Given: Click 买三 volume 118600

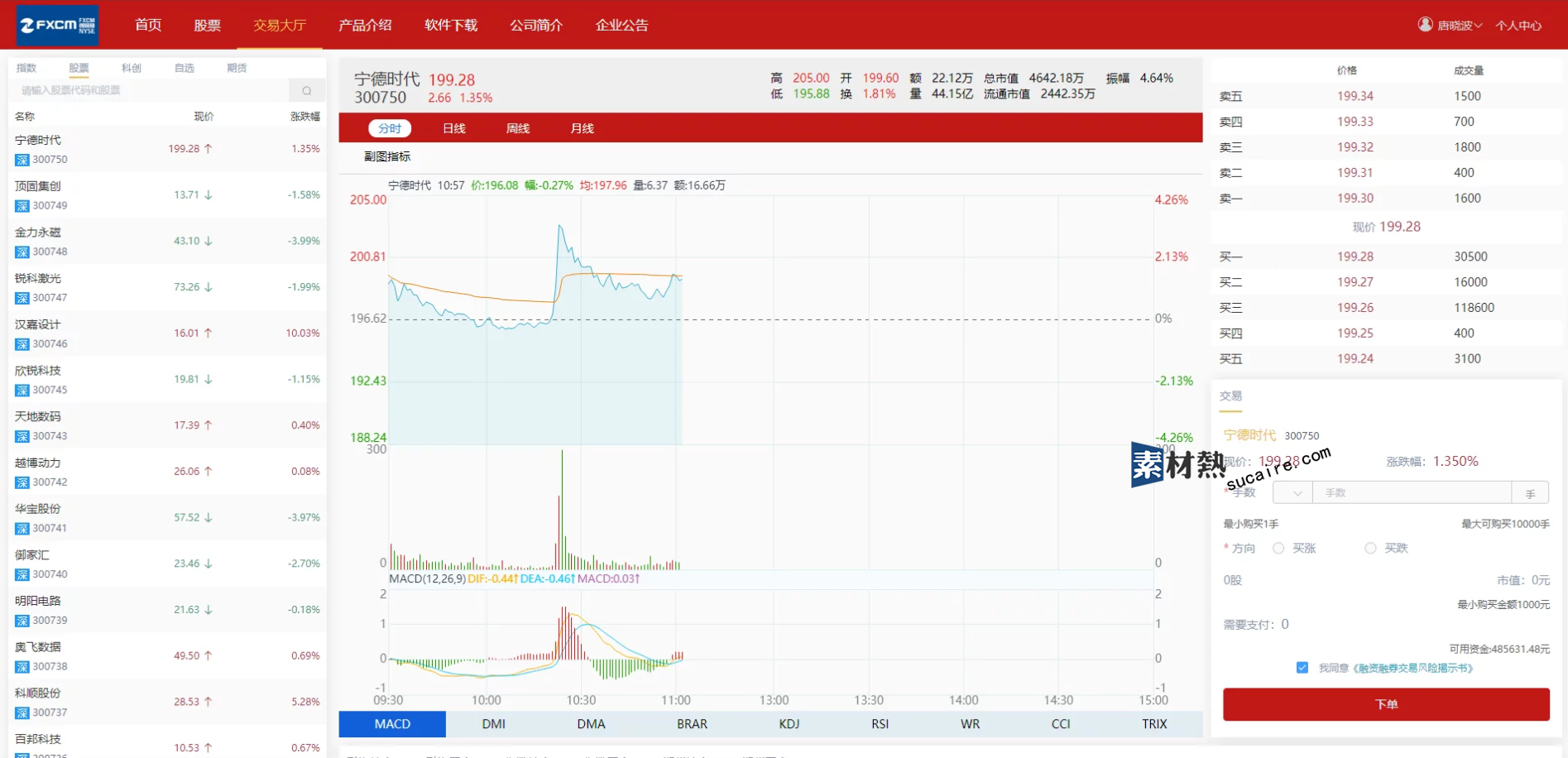Looking at the screenshot, I should pos(1474,308).
